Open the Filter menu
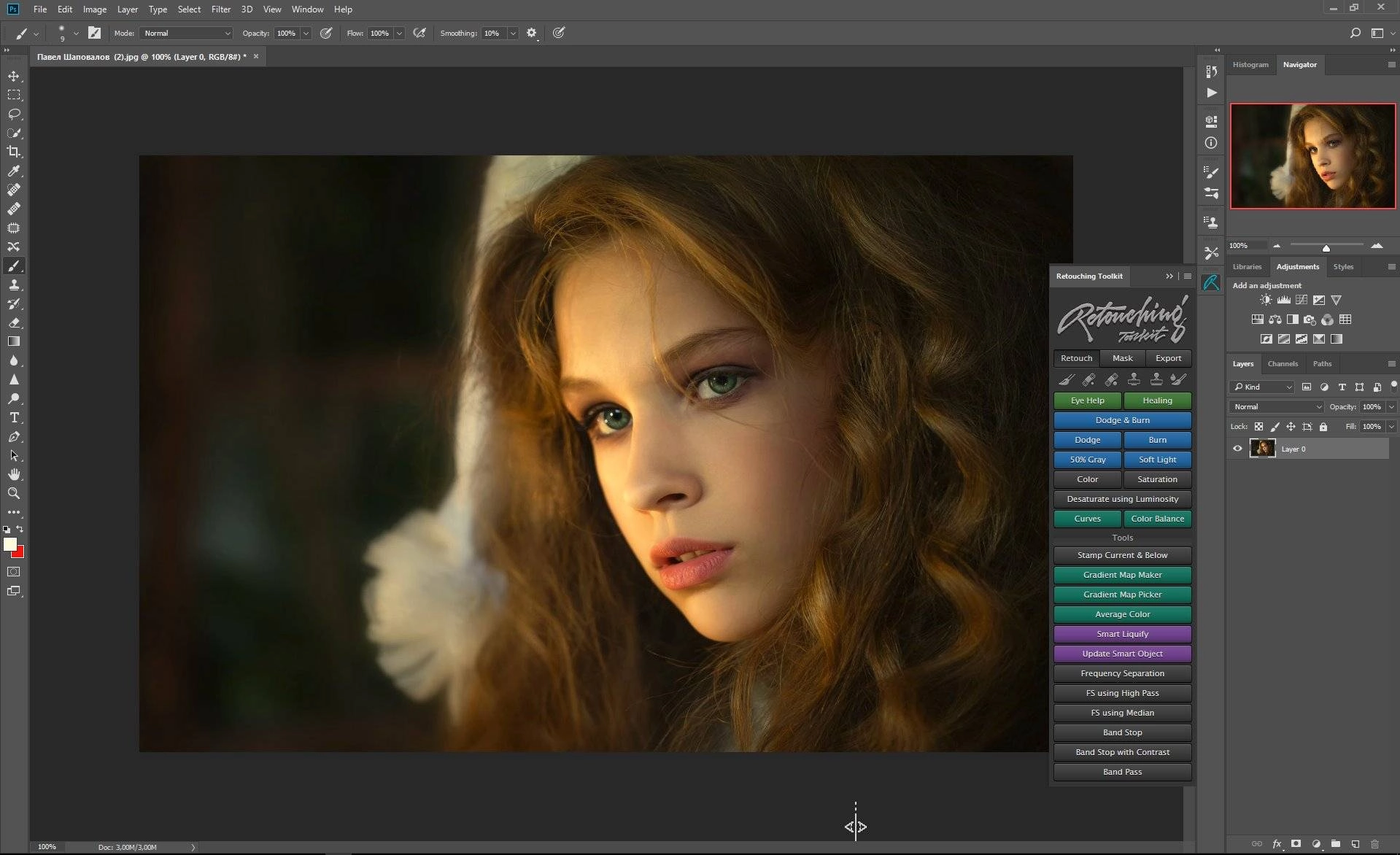The height and width of the screenshot is (855, 1400). [221, 9]
